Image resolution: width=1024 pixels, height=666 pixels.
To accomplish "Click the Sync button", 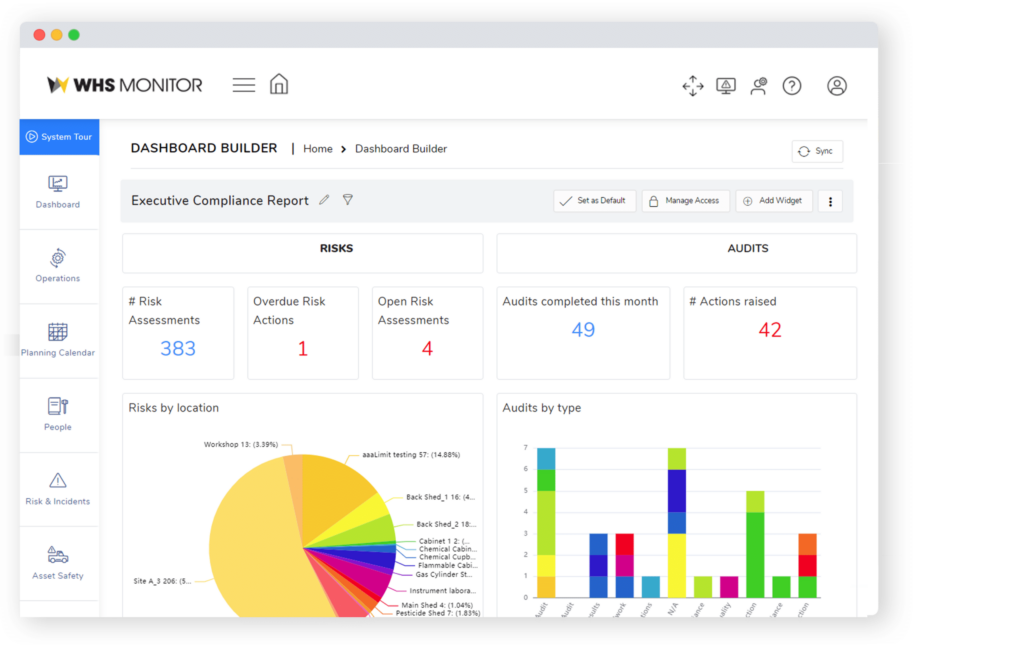I will (x=816, y=151).
